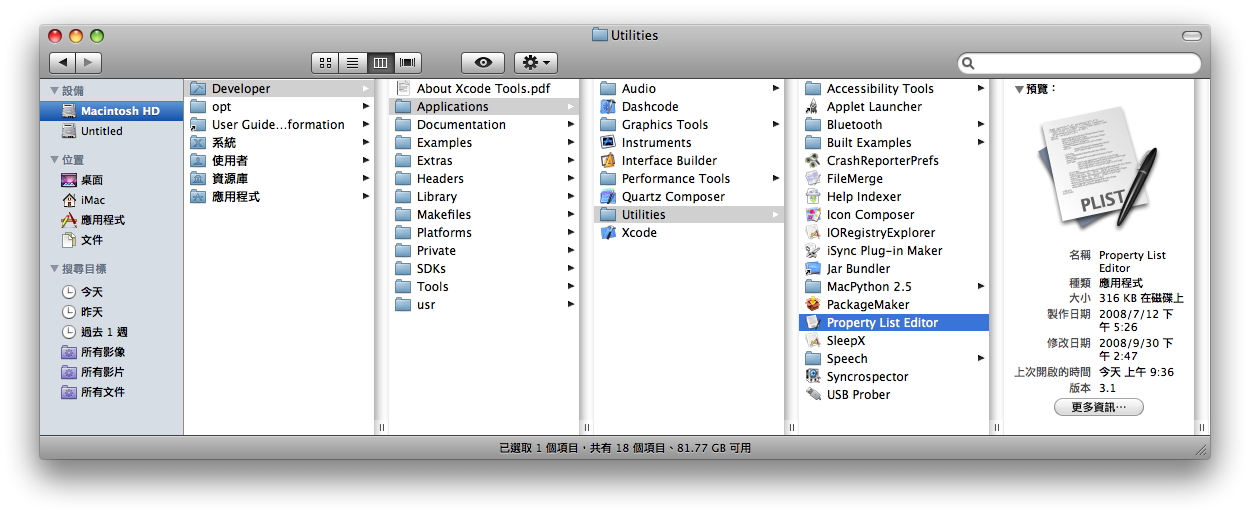The width and height of the screenshot is (1250, 514).
Task: Open 文件 documents in sidebar
Action: point(111,240)
